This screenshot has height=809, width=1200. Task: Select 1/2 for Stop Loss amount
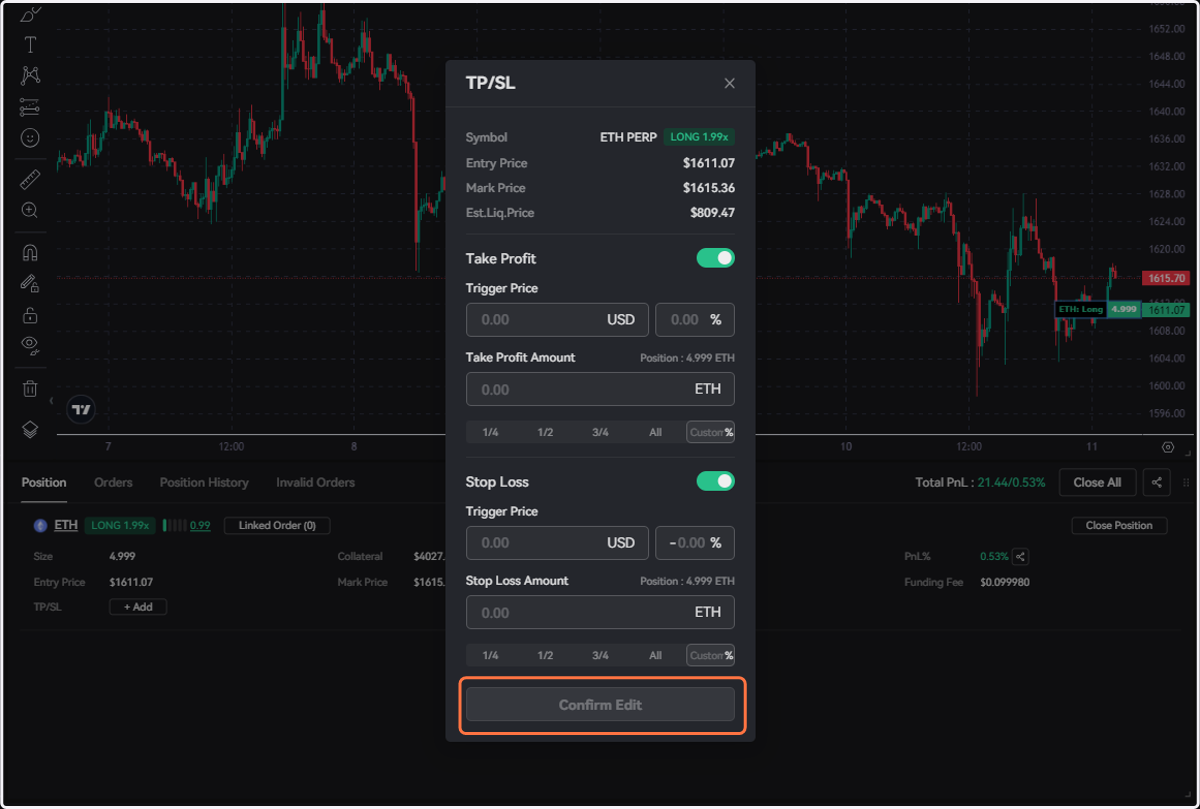(545, 655)
